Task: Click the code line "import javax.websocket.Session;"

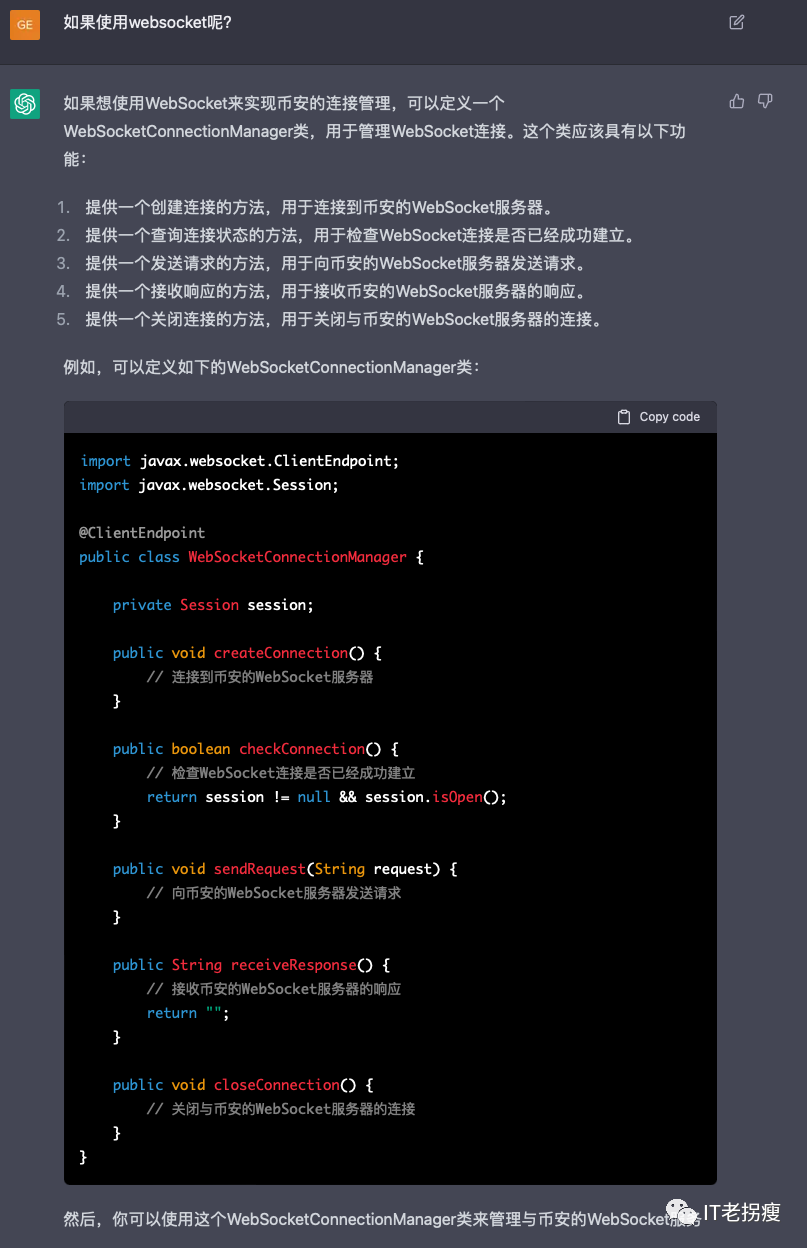Action: (x=209, y=485)
